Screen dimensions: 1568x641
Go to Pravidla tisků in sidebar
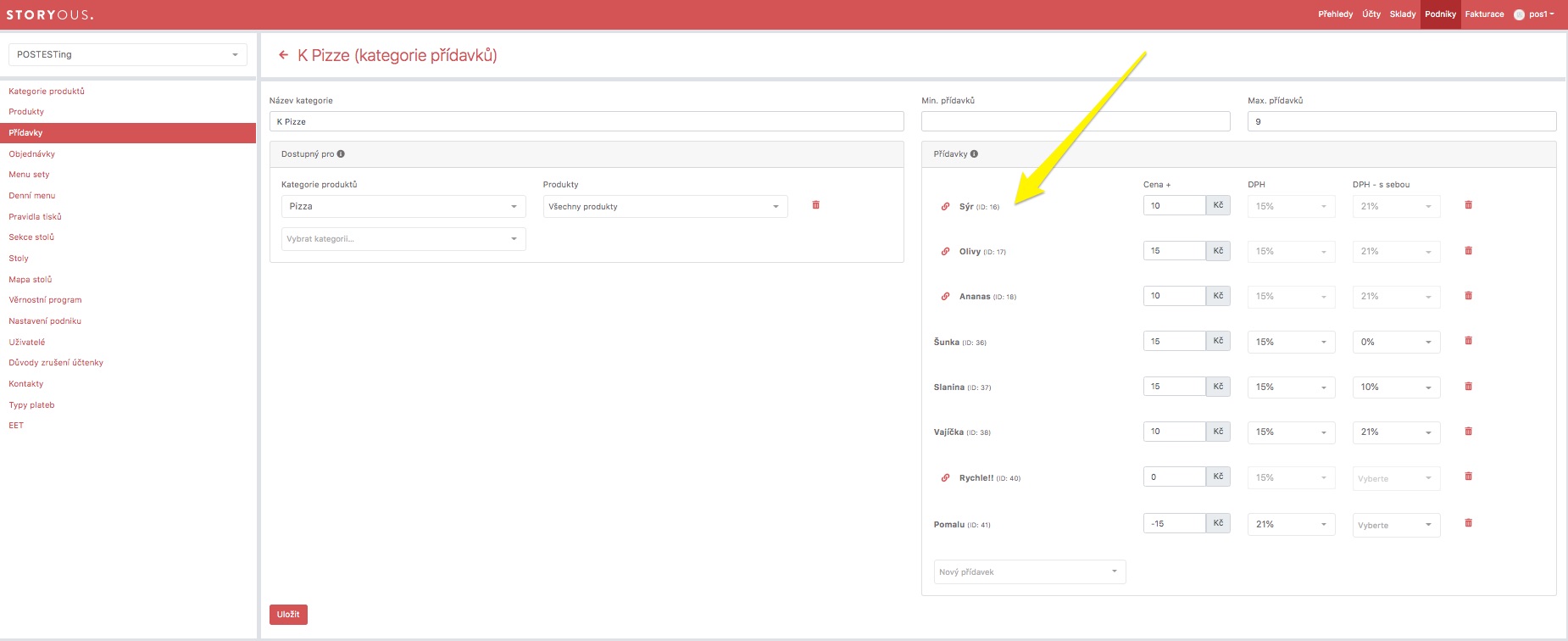point(36,216)
